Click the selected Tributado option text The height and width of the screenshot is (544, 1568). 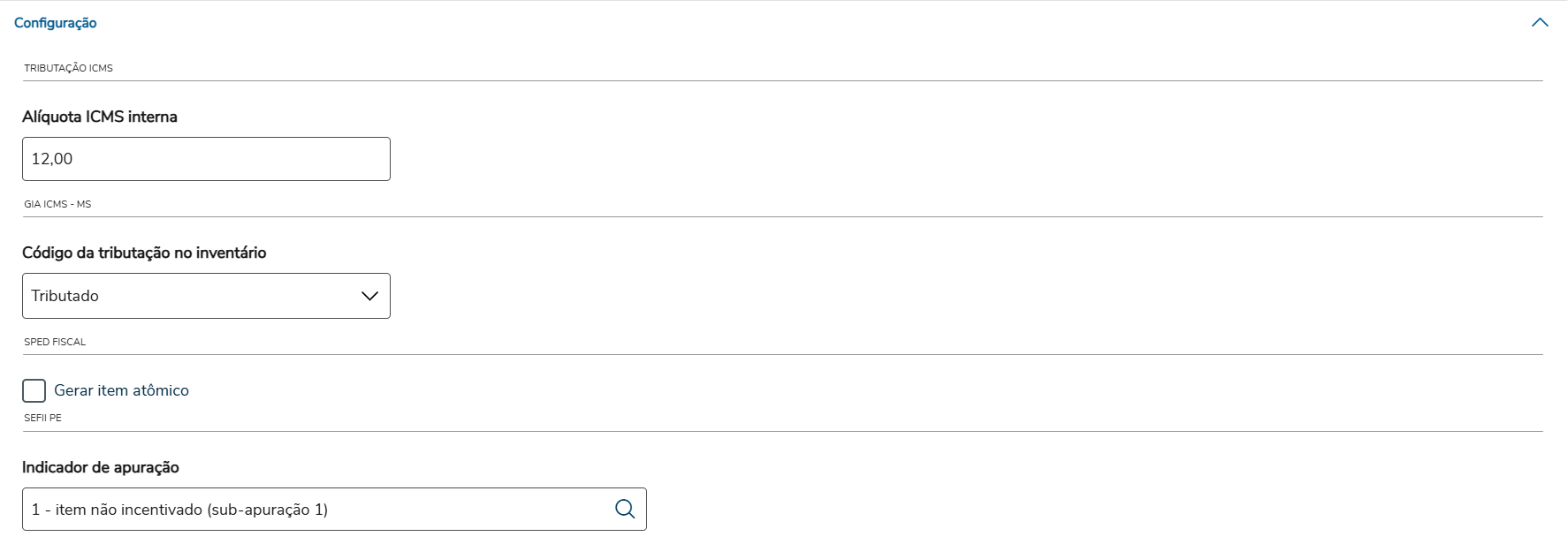point(65,296)
